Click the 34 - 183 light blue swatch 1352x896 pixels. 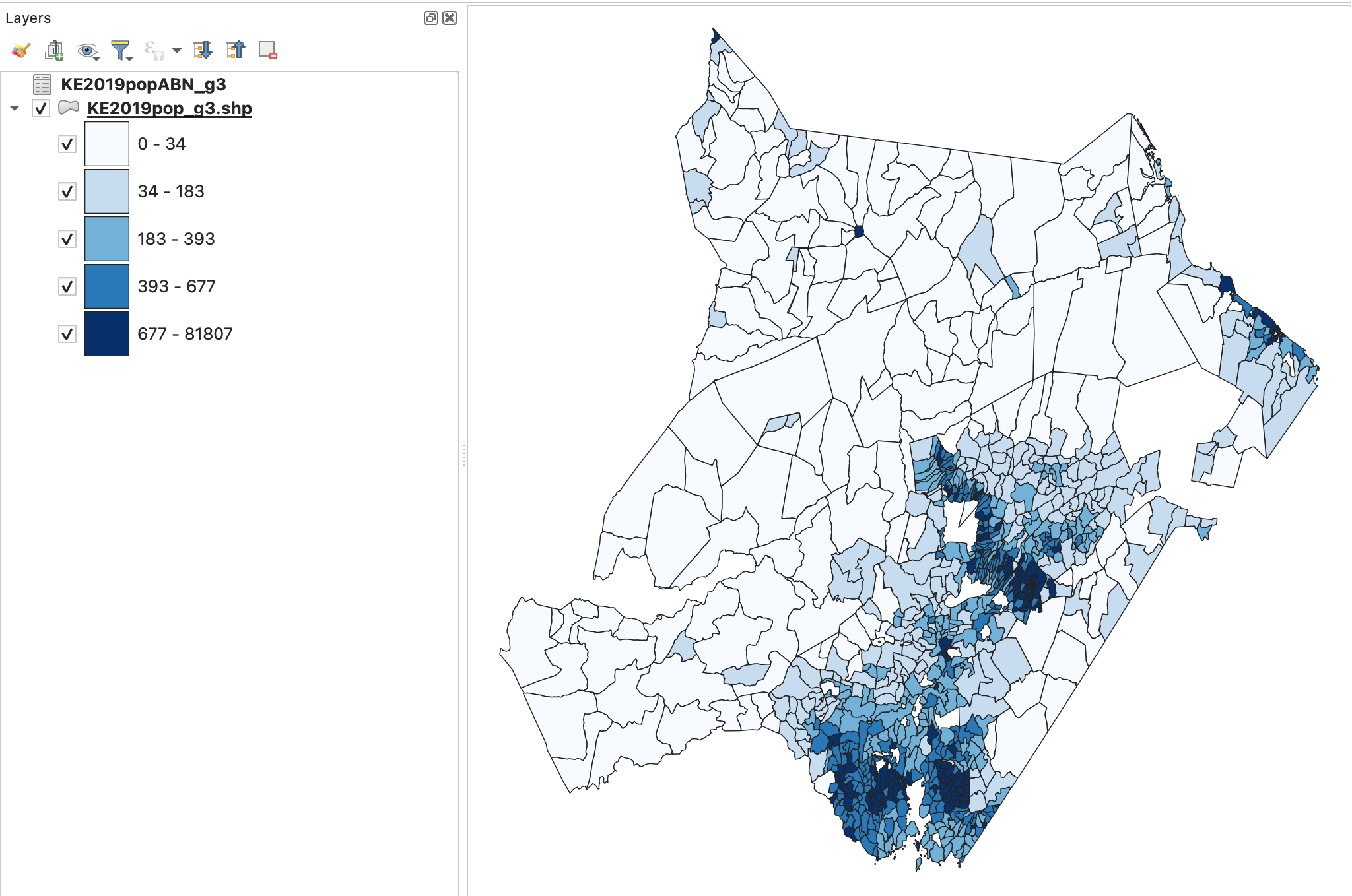tap(107, 191)
